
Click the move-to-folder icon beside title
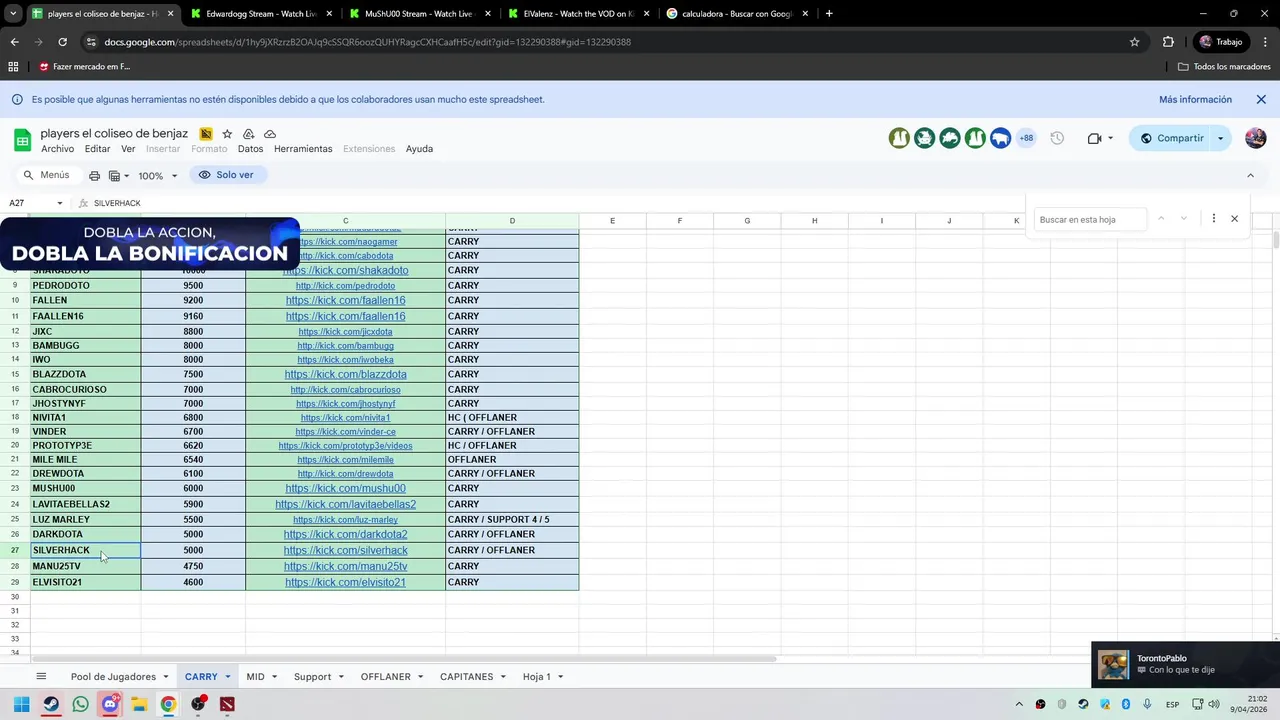[248, 134]
